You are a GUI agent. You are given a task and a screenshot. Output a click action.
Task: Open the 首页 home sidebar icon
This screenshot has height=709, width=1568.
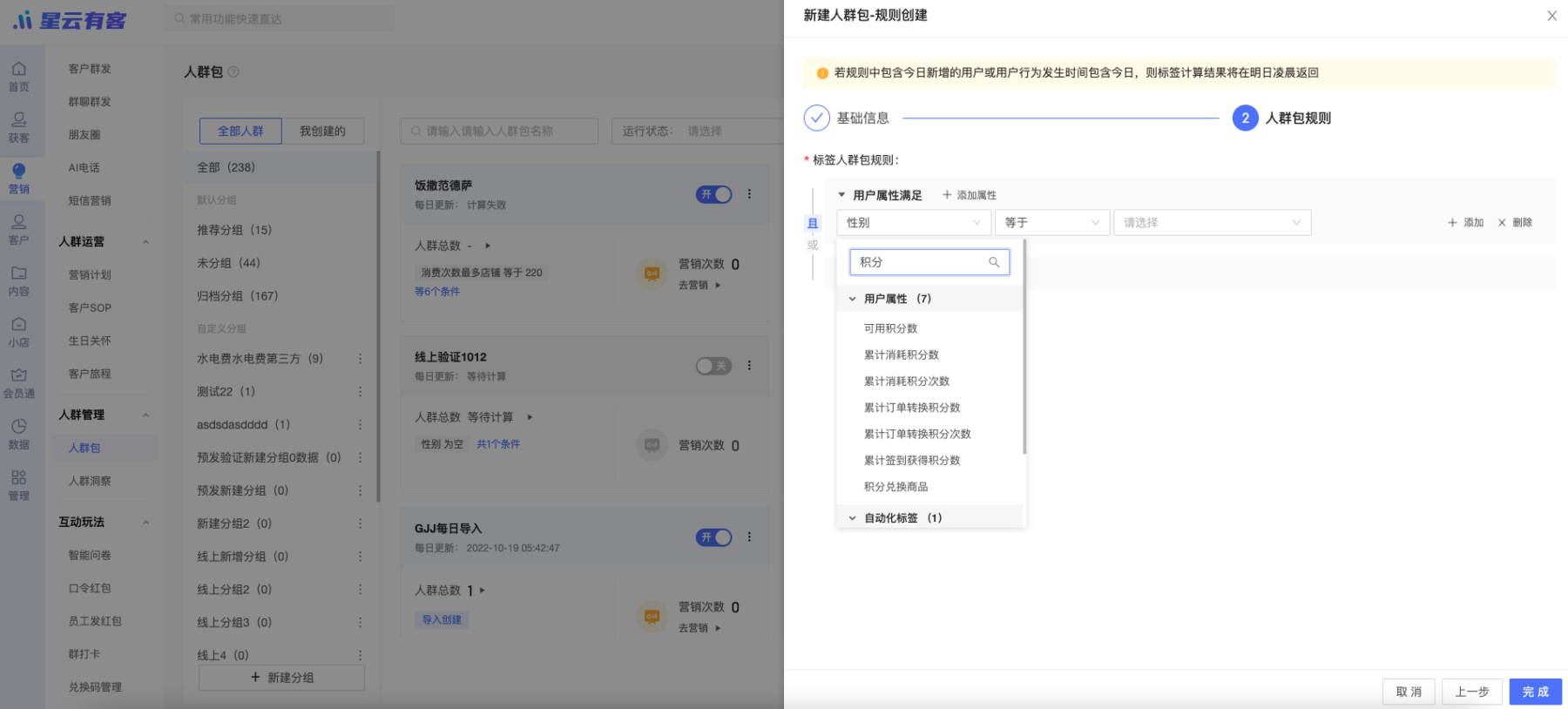[x=19, y=77]
